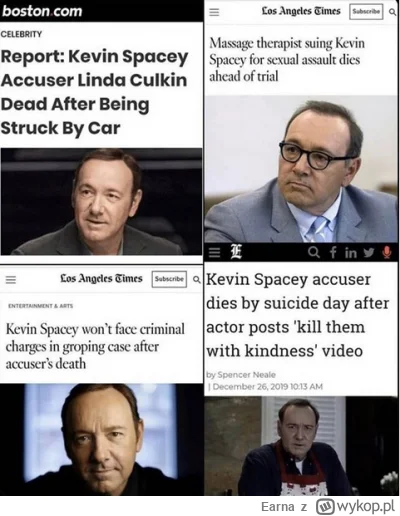This screenshot has height=516, width=400.
Task: Click the Examiner 'E' logo icon
Action: coord(237,252)
